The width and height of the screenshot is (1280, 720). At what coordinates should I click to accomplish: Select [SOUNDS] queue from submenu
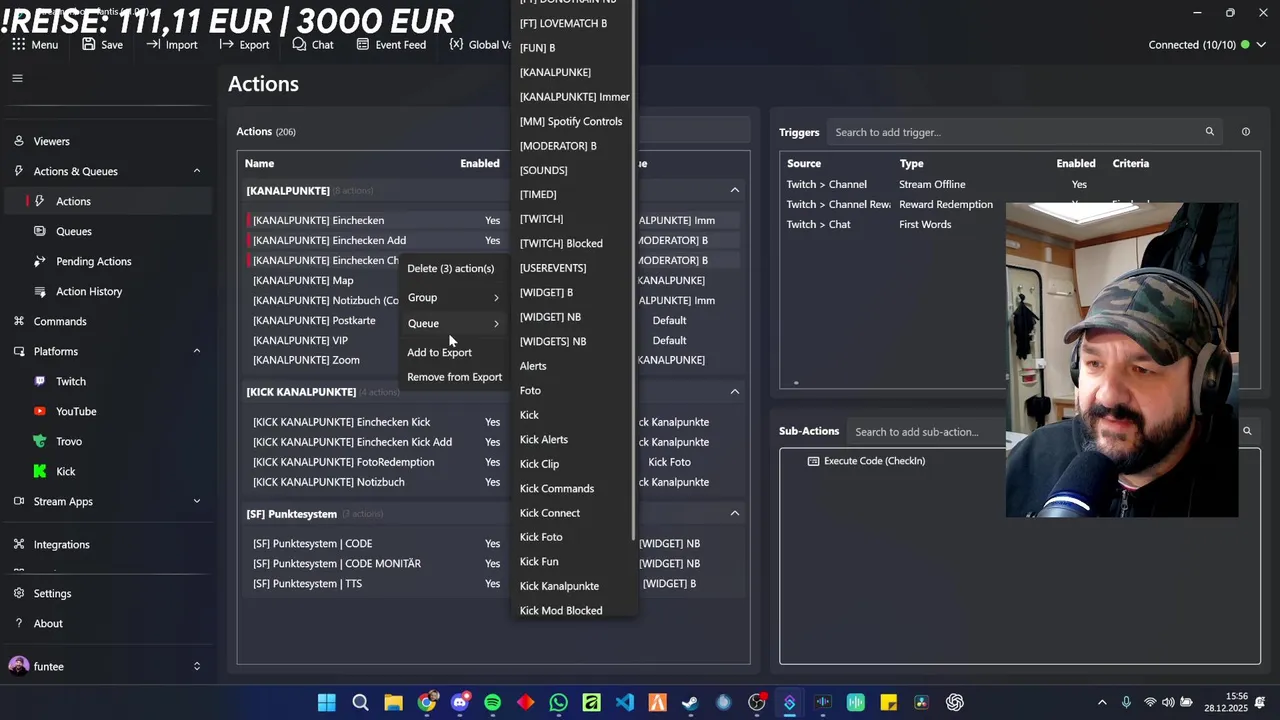click(543, 170)
